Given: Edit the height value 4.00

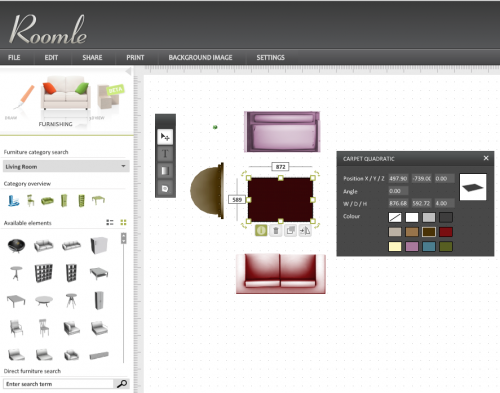Looking at the screenshot, I should [444, 203].
